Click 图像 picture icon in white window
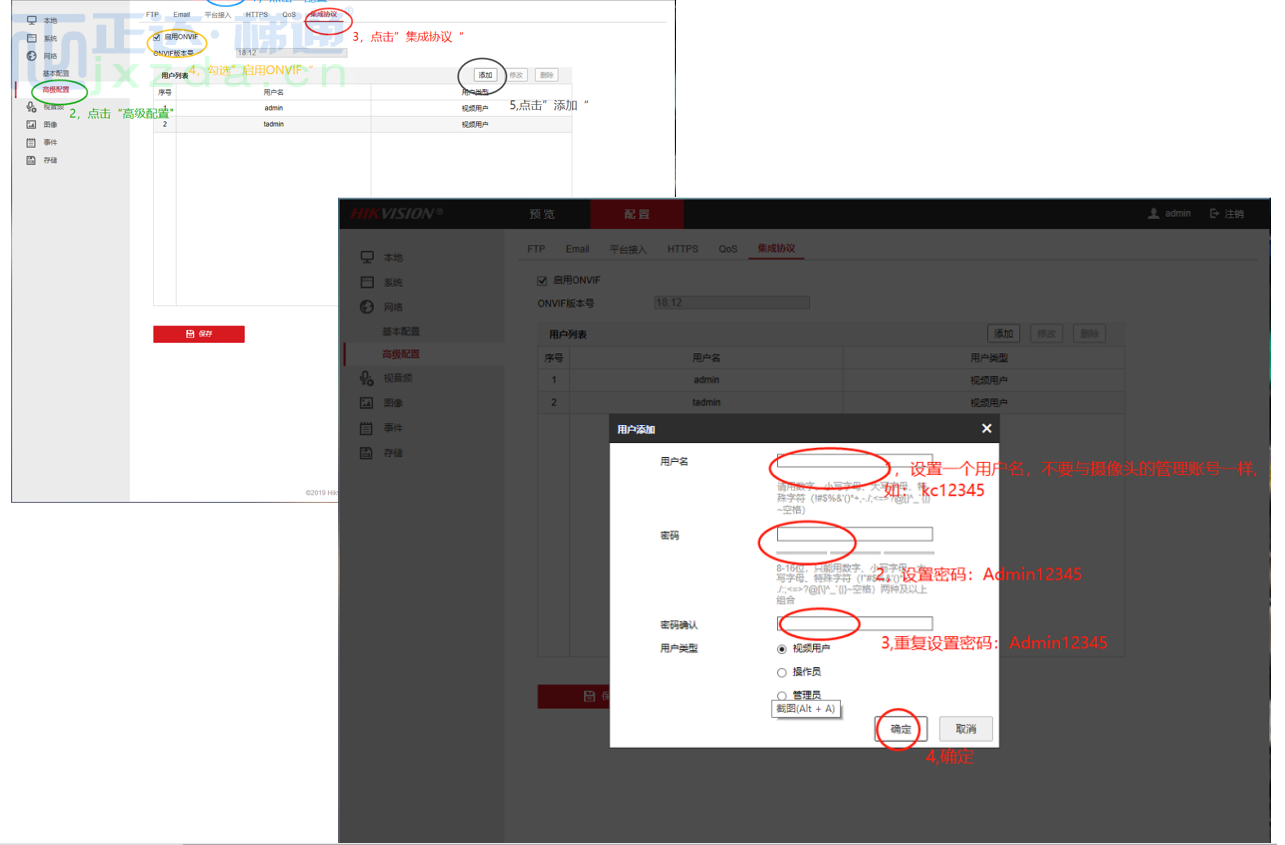Image resolution: width=1285 pixels, height=845 pixels. (31, 125)
